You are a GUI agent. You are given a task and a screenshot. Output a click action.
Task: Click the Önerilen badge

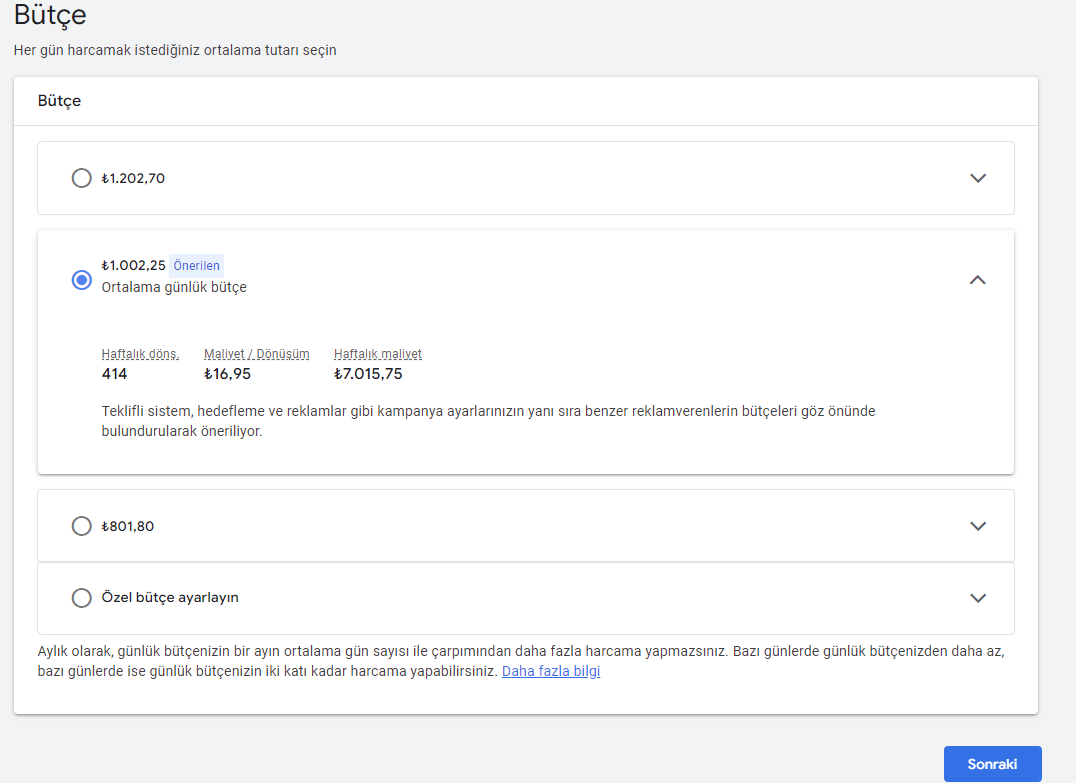pyautogui.click(x=196, y=266)
